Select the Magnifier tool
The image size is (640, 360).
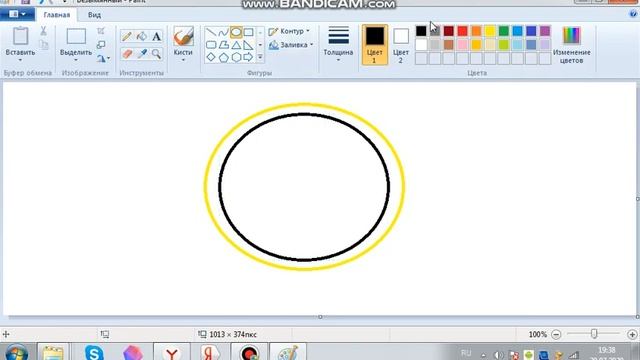coord(156,53)
